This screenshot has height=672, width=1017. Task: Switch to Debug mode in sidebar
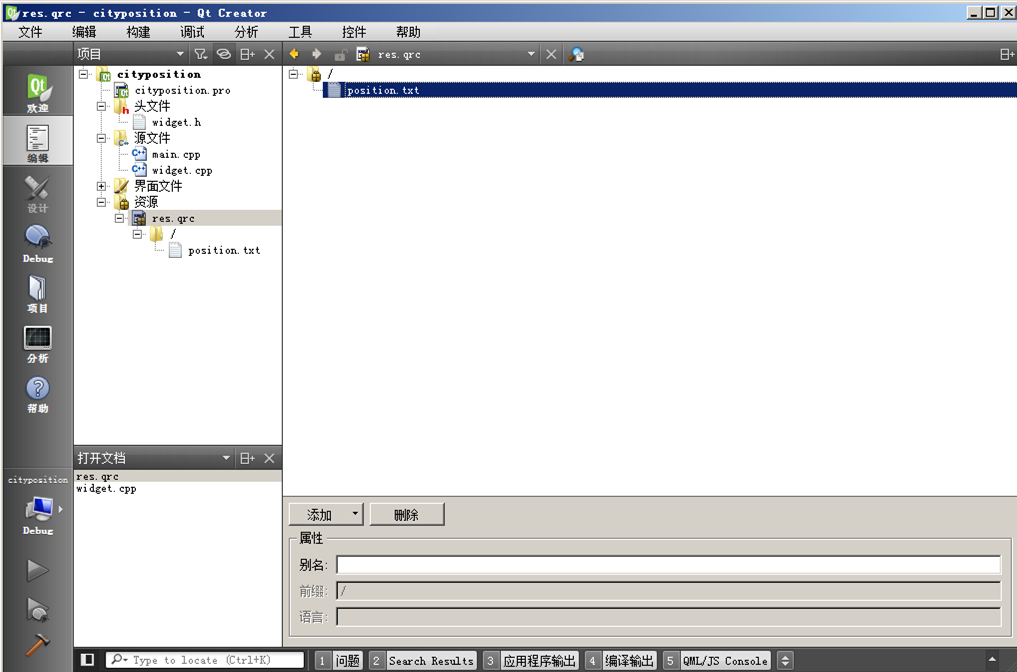tap(38, 243)
